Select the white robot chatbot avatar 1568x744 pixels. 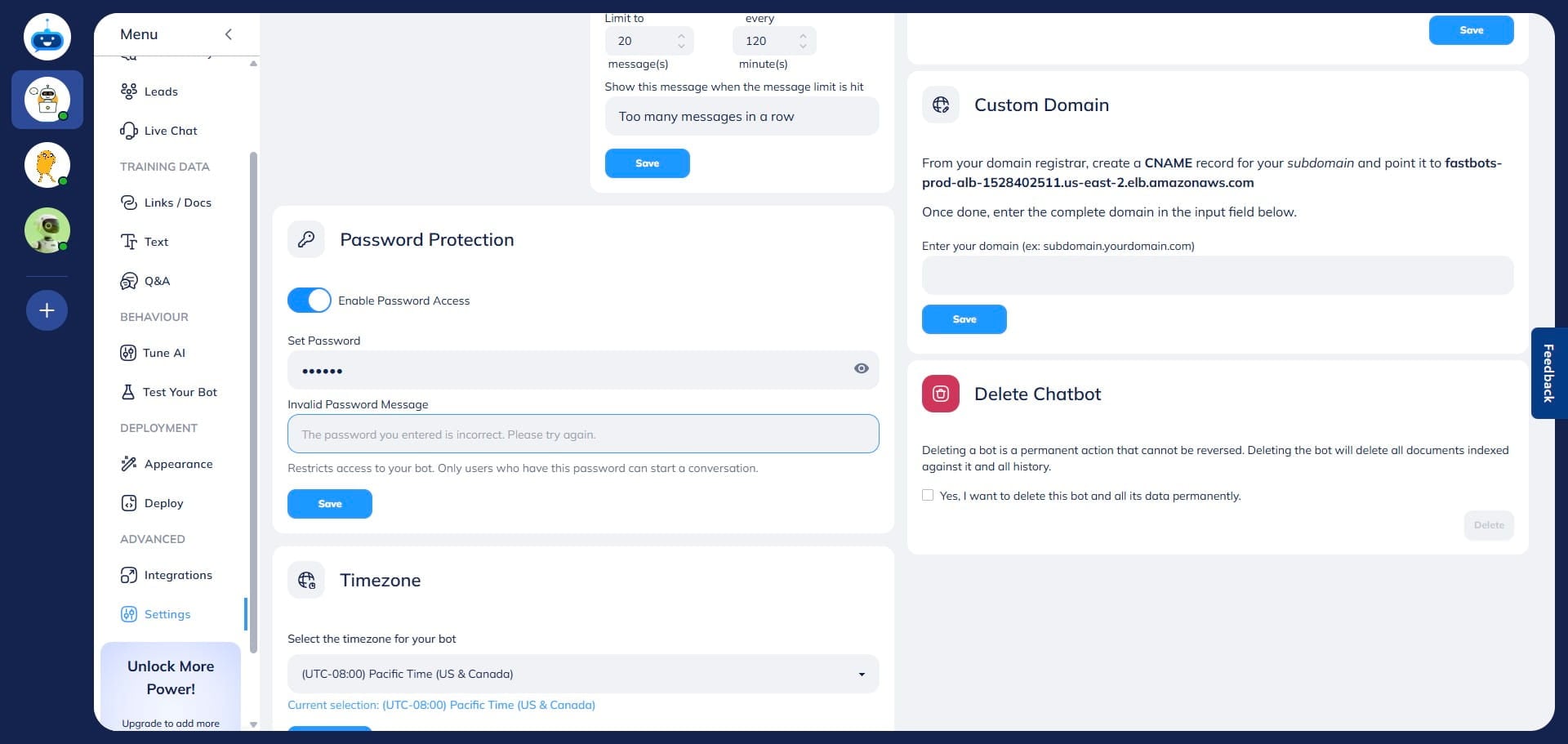47,100
